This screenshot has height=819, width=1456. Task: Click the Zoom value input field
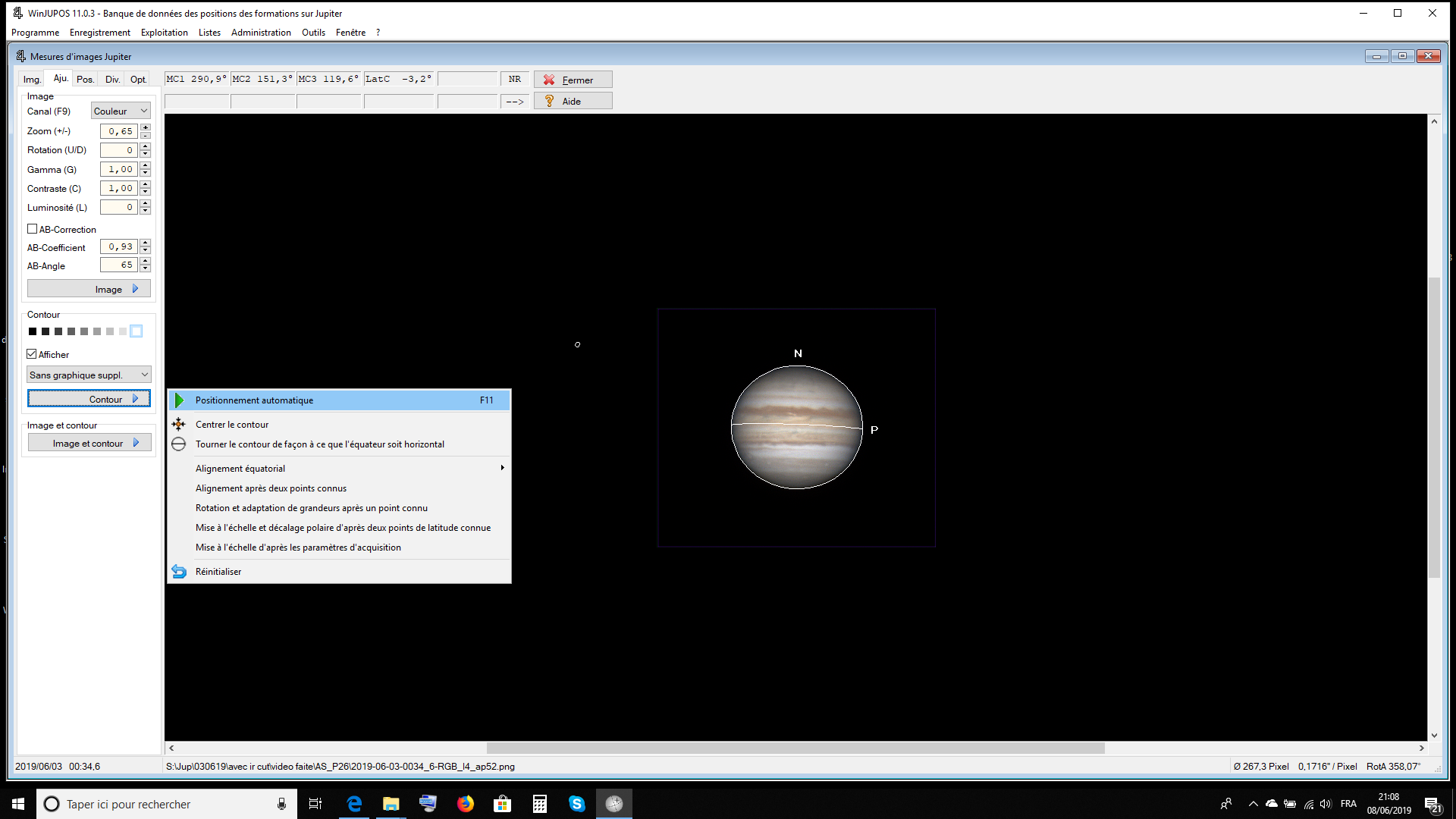coord(119,131)
